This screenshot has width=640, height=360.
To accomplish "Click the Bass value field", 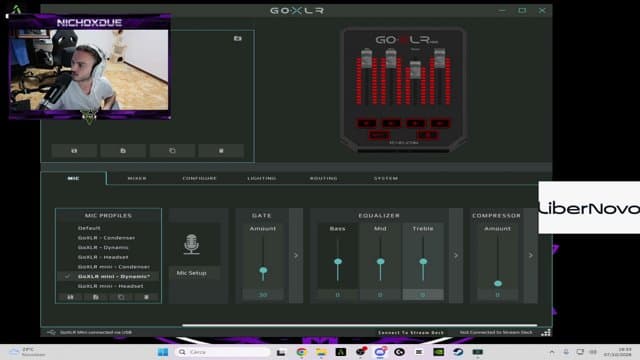I will [338, 294].
